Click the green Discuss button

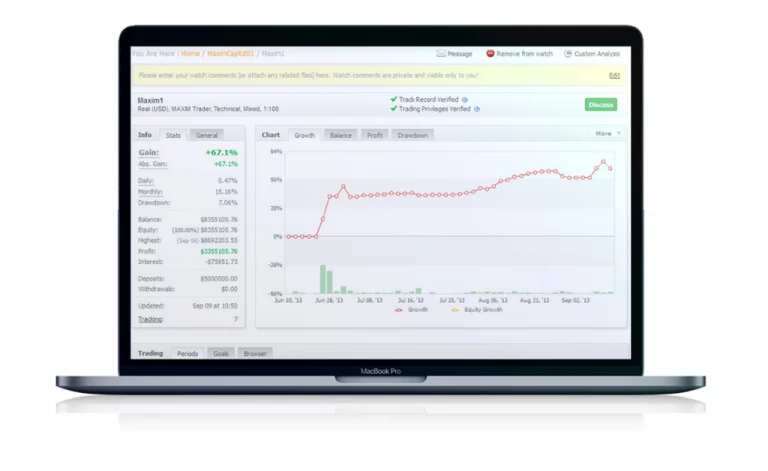pyautogui.click(x=600, y=105)
